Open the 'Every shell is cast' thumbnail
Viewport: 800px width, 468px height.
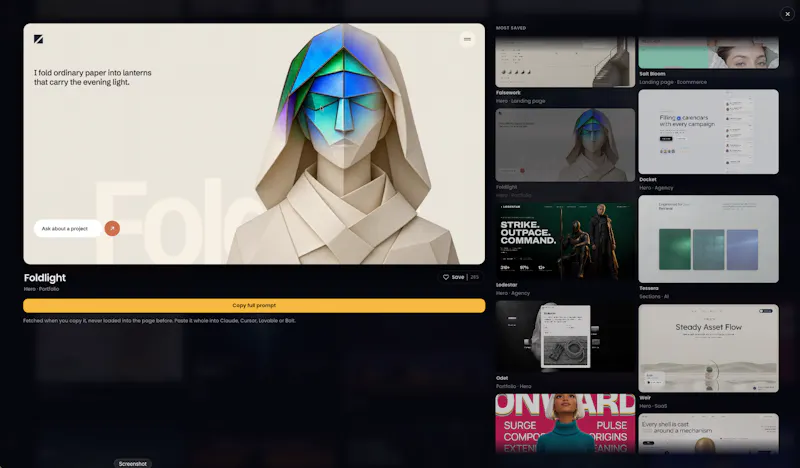click(x=709, y=433)
